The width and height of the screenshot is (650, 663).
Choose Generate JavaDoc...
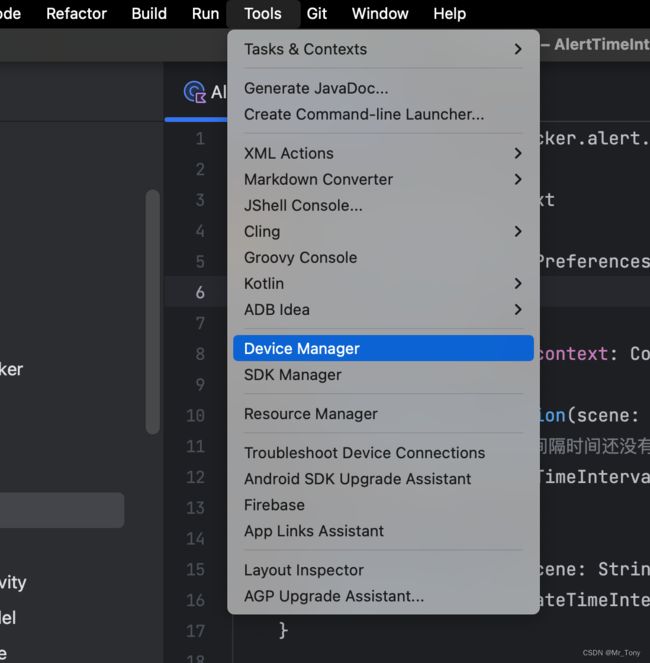point(383,88)
